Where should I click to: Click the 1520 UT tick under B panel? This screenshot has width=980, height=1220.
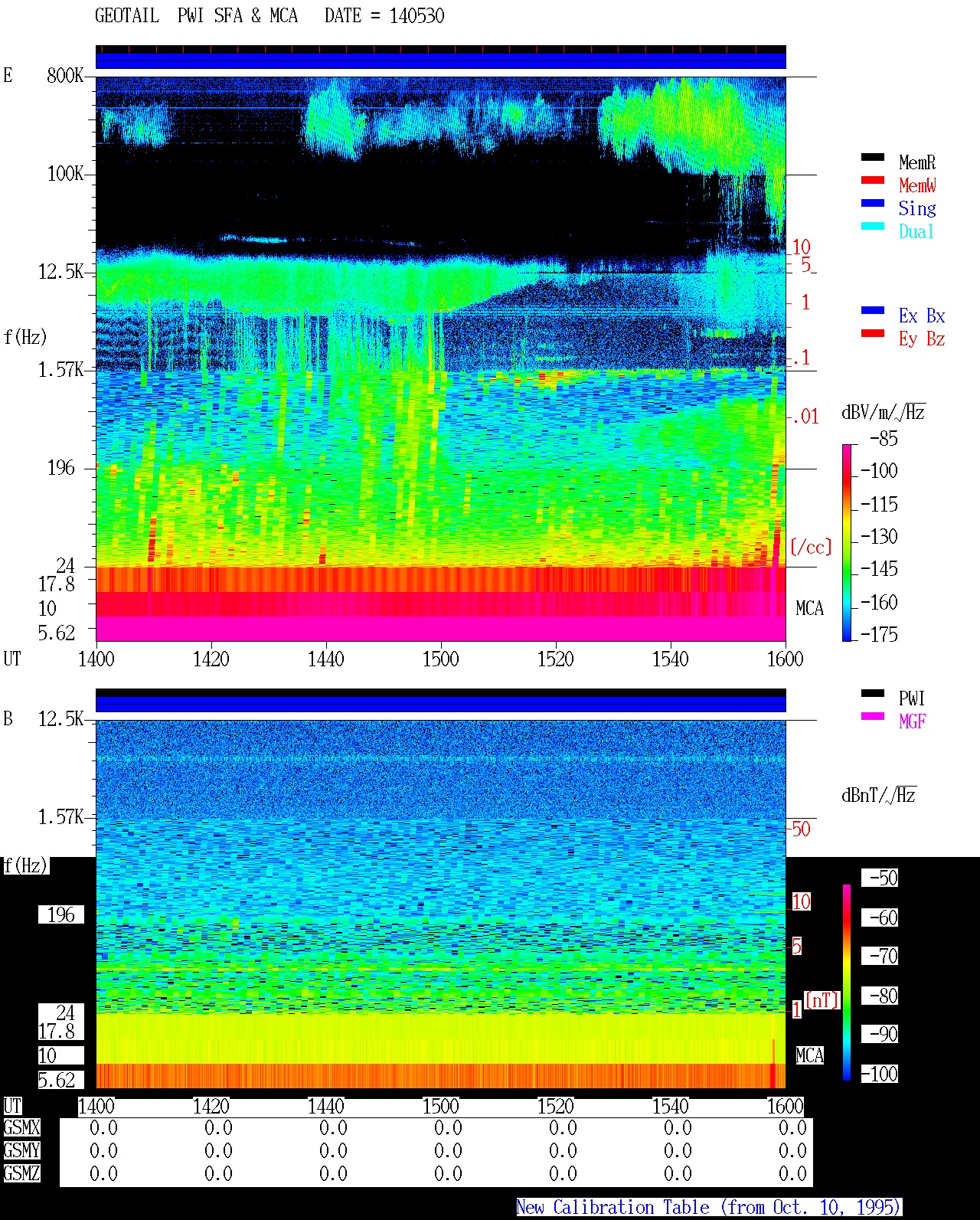pyautogui.click(x=556, y=1106)
